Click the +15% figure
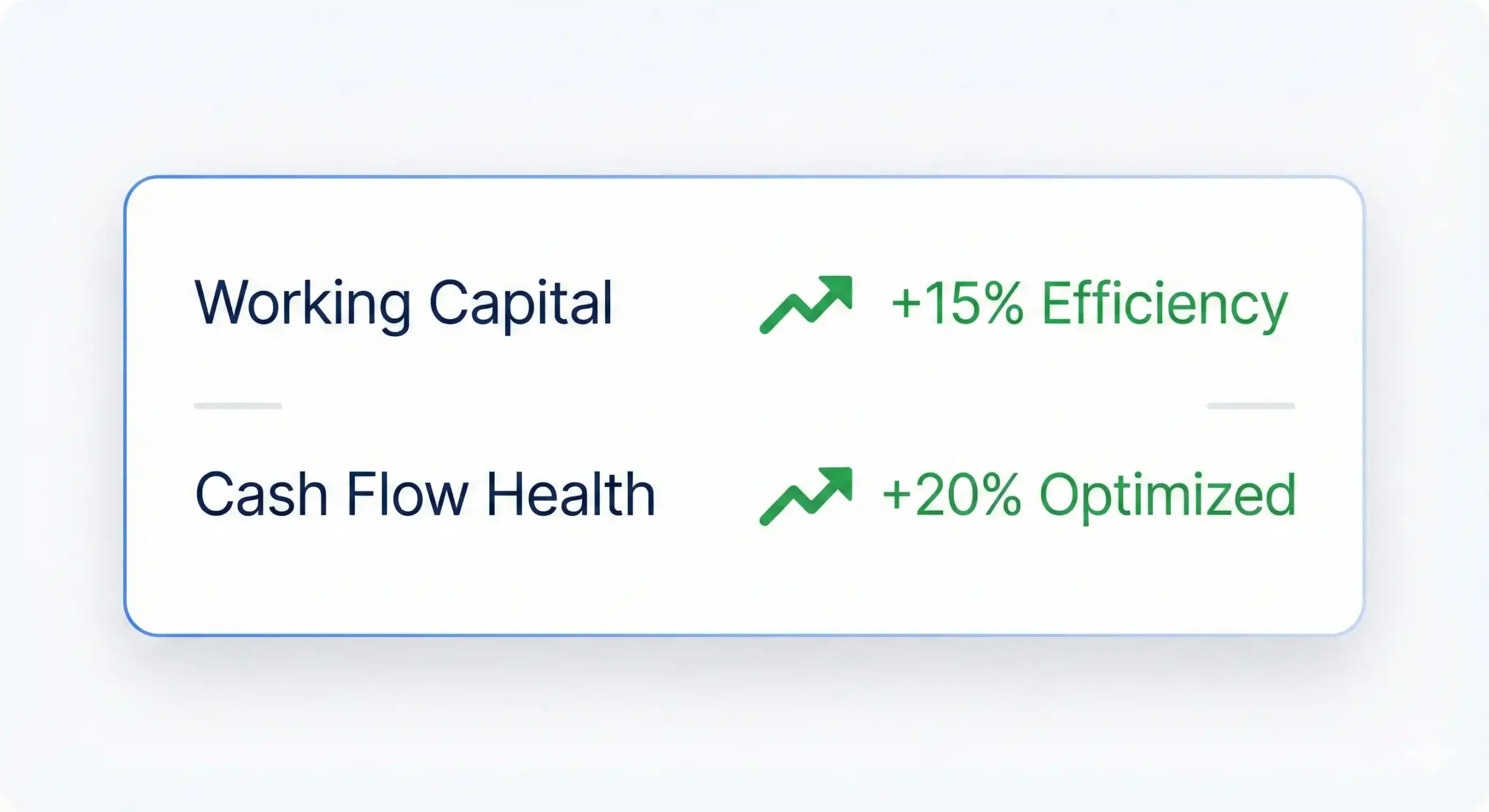This screenshot has height=812, width=1489. 957,304
